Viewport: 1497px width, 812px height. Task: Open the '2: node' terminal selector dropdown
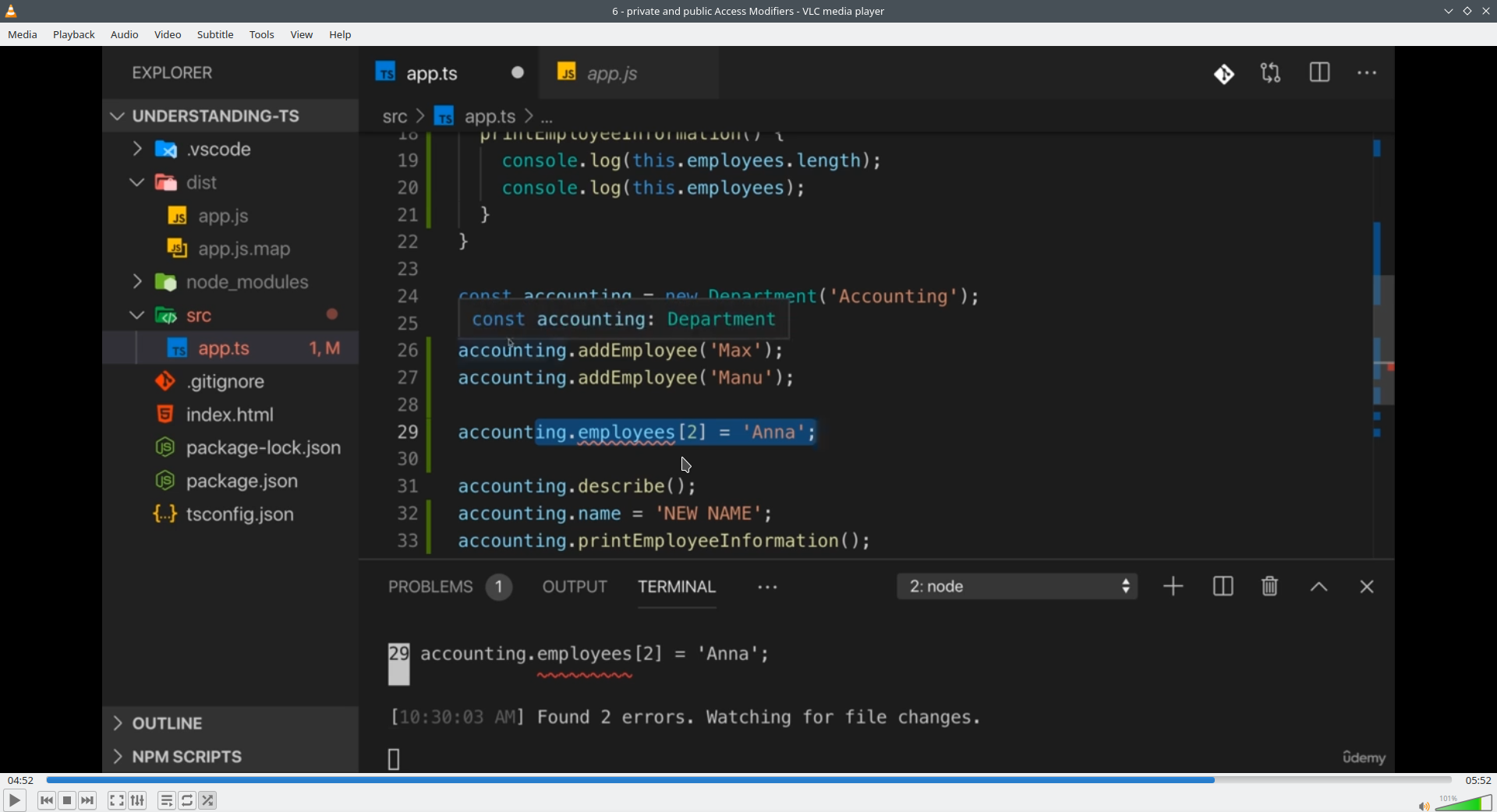tap(1017, 587)
